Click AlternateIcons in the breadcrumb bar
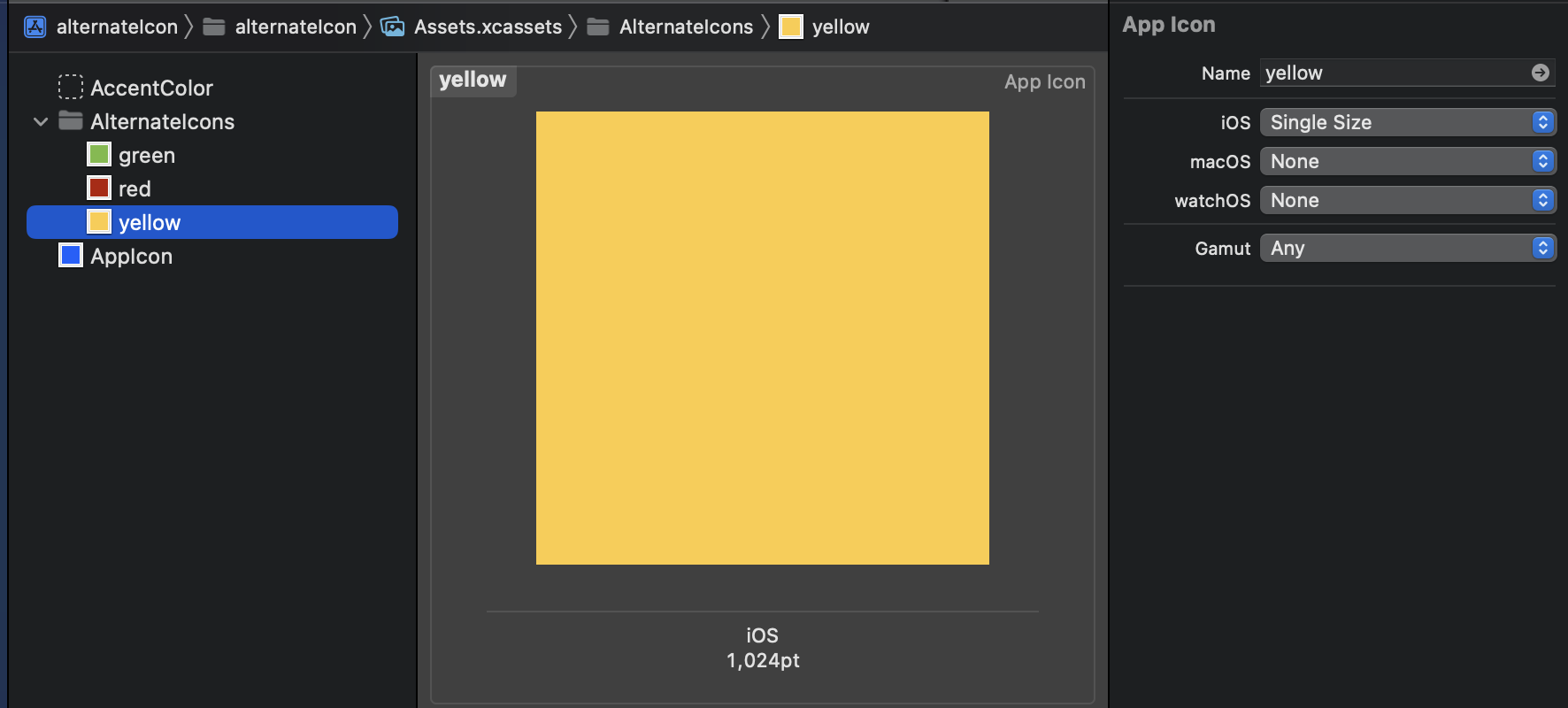Viewport: 1568px width, 708px height. [x=681, y=26]
